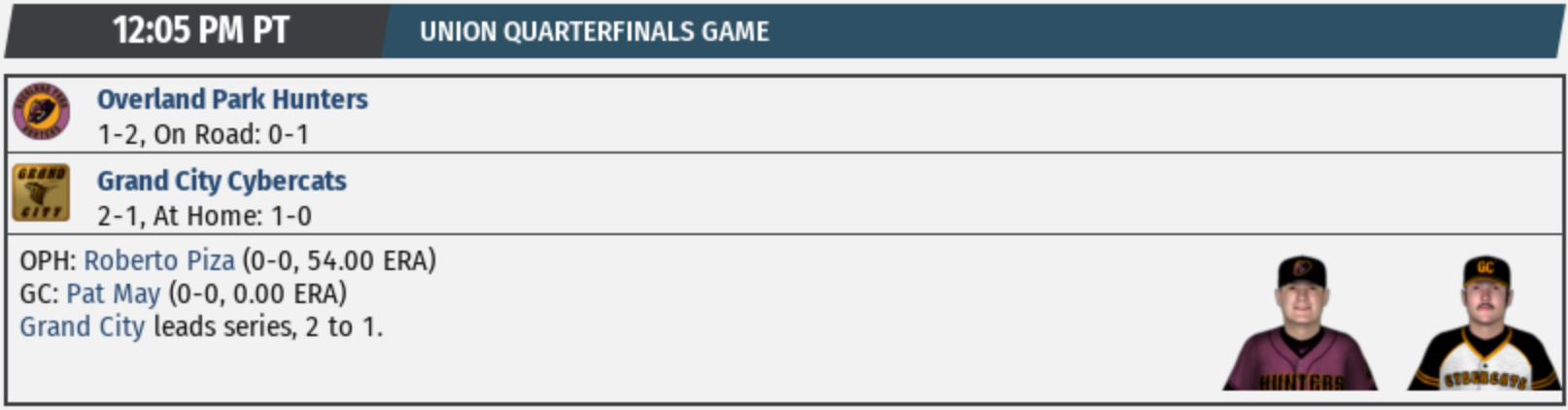Follow the Grand City link in series summary
1568x410 pixels.
pos(82,326)
